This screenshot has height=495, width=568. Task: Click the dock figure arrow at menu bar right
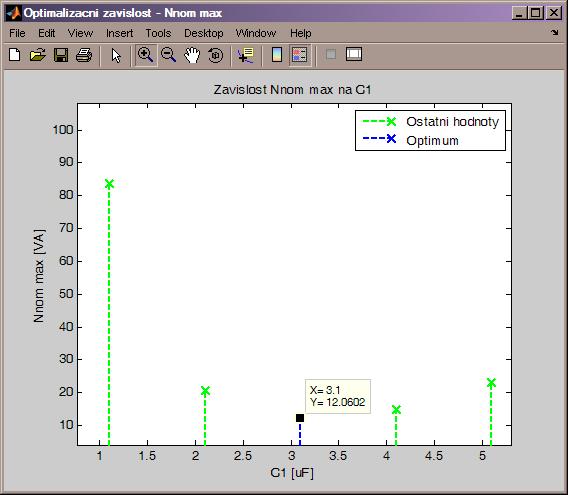[555, 32]
